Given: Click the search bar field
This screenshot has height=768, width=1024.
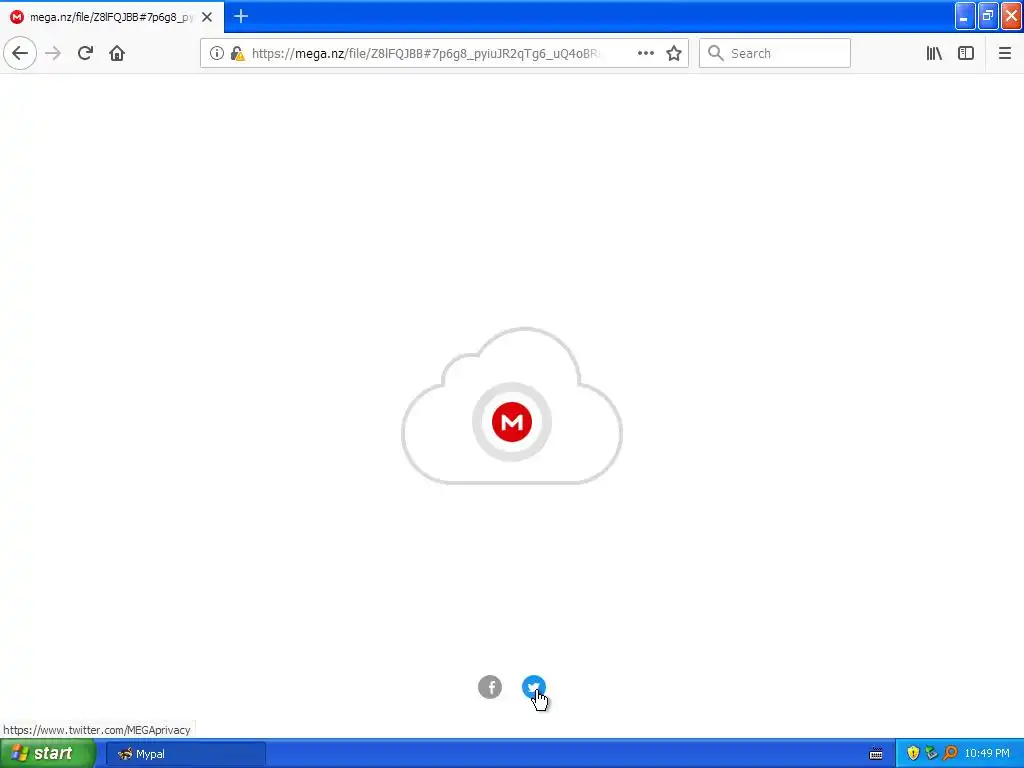Looking at the screenshot, I should coord(775,53).
